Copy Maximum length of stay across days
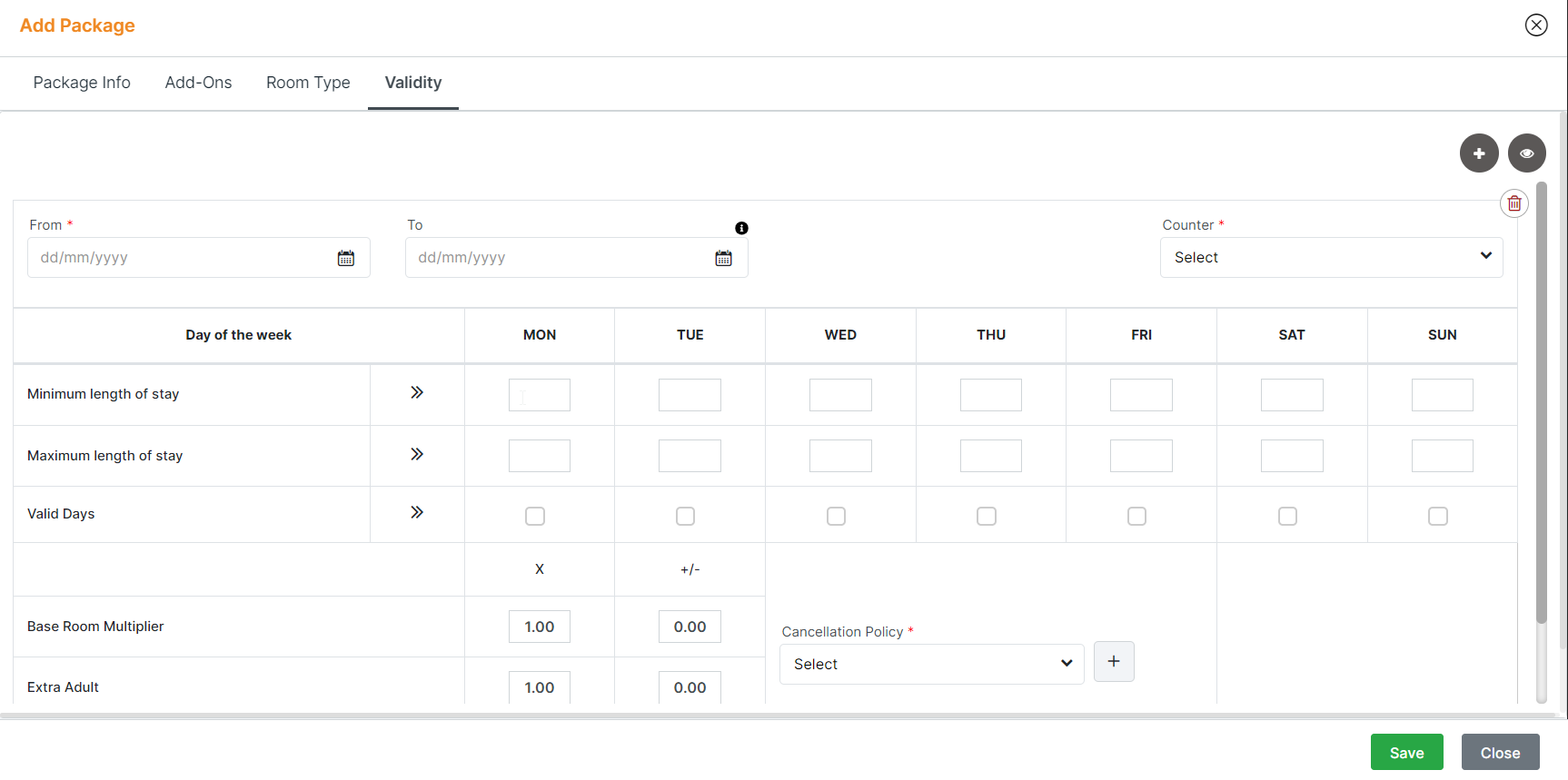Image resolution: width=1568 pixels, height=780 pixels. pos(417,454)
